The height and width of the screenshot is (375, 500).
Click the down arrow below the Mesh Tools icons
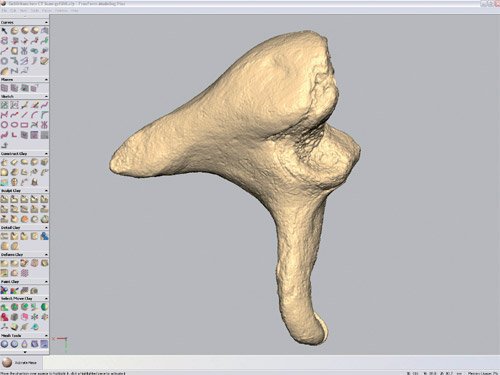[x=25, y=352]
